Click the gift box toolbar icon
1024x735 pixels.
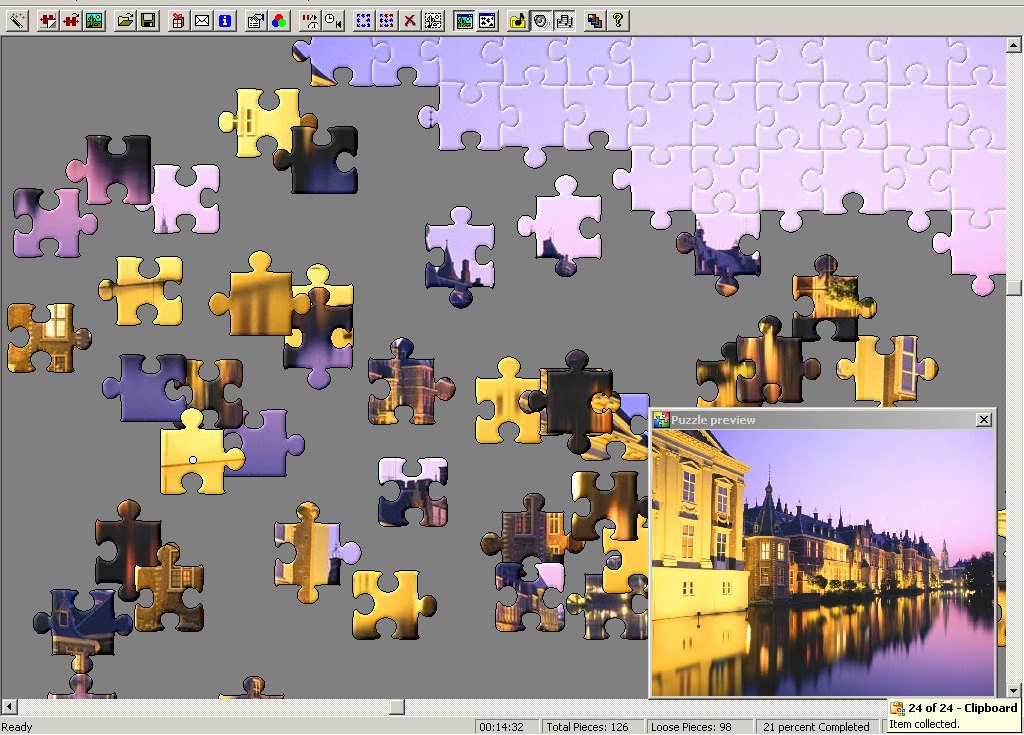coord(178,20)
